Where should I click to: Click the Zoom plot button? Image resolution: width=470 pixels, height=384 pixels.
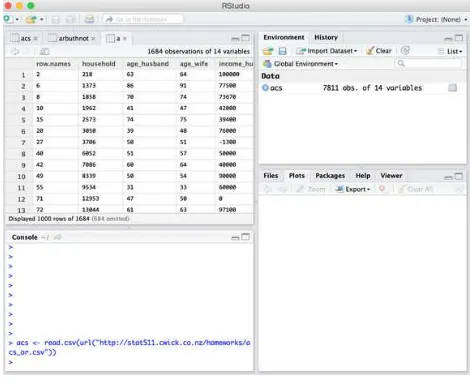311,189
